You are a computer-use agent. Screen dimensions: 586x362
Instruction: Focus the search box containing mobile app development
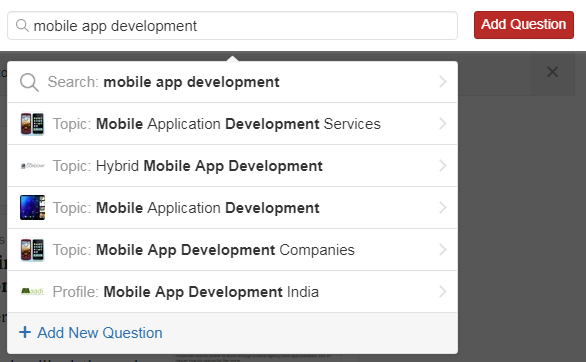pyautogui.click(x=232, y=25)
